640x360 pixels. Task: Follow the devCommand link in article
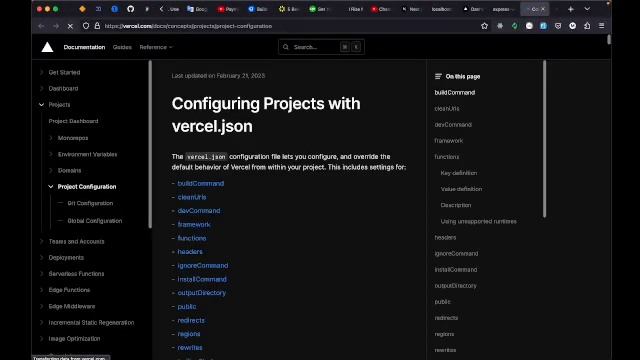tap(199, 211)
